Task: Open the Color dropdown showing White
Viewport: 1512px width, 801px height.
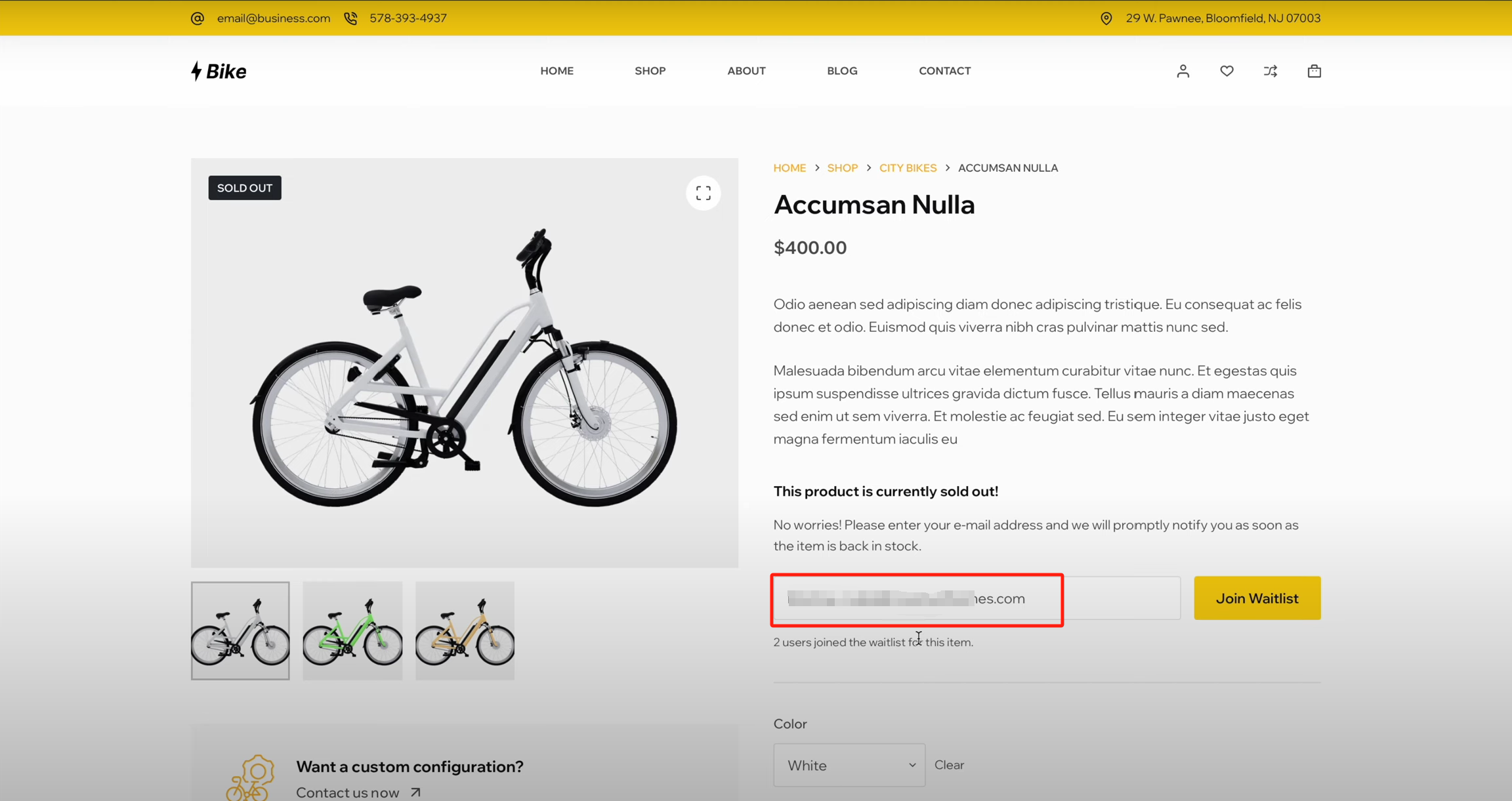Action: tap(849, 765)
